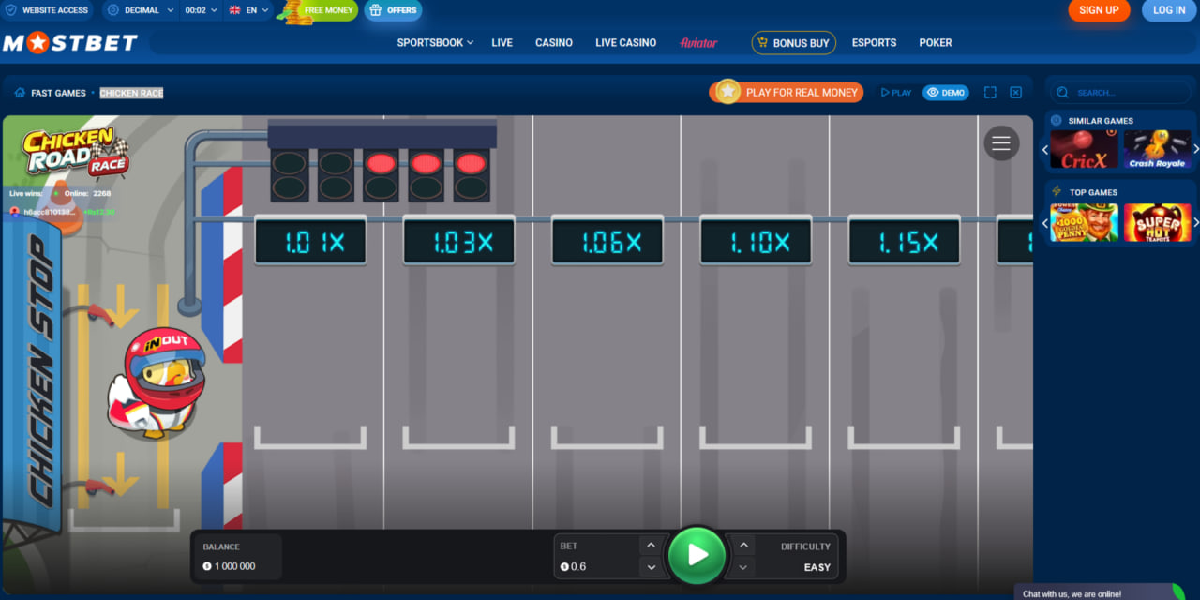Close the game with the X icon
The height and width of the screenshot is (600, 1200).
(1016, 92)
